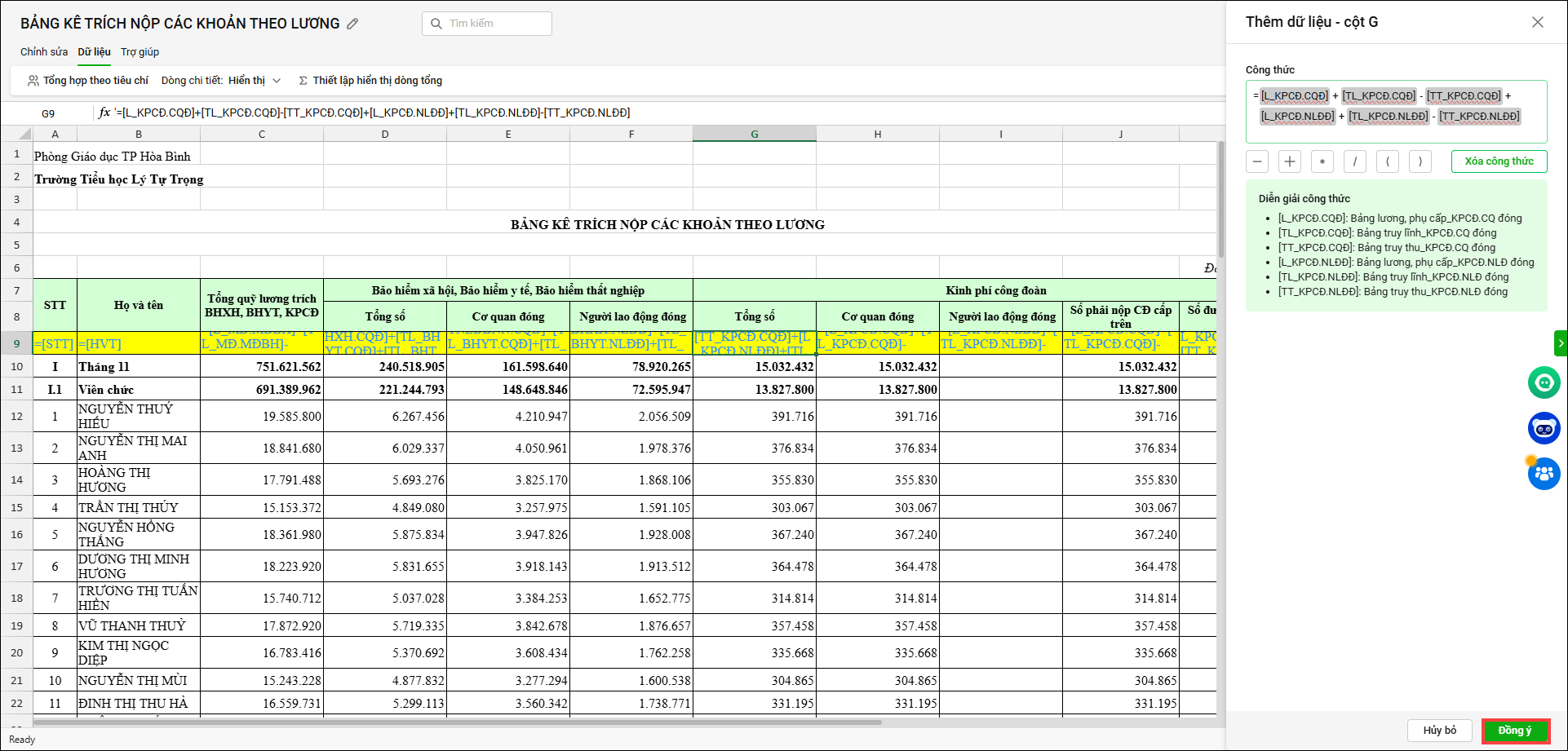
Task: Insert a close parenthesis into the formula
Action: pyautogui.click(x=1420, y=161)
